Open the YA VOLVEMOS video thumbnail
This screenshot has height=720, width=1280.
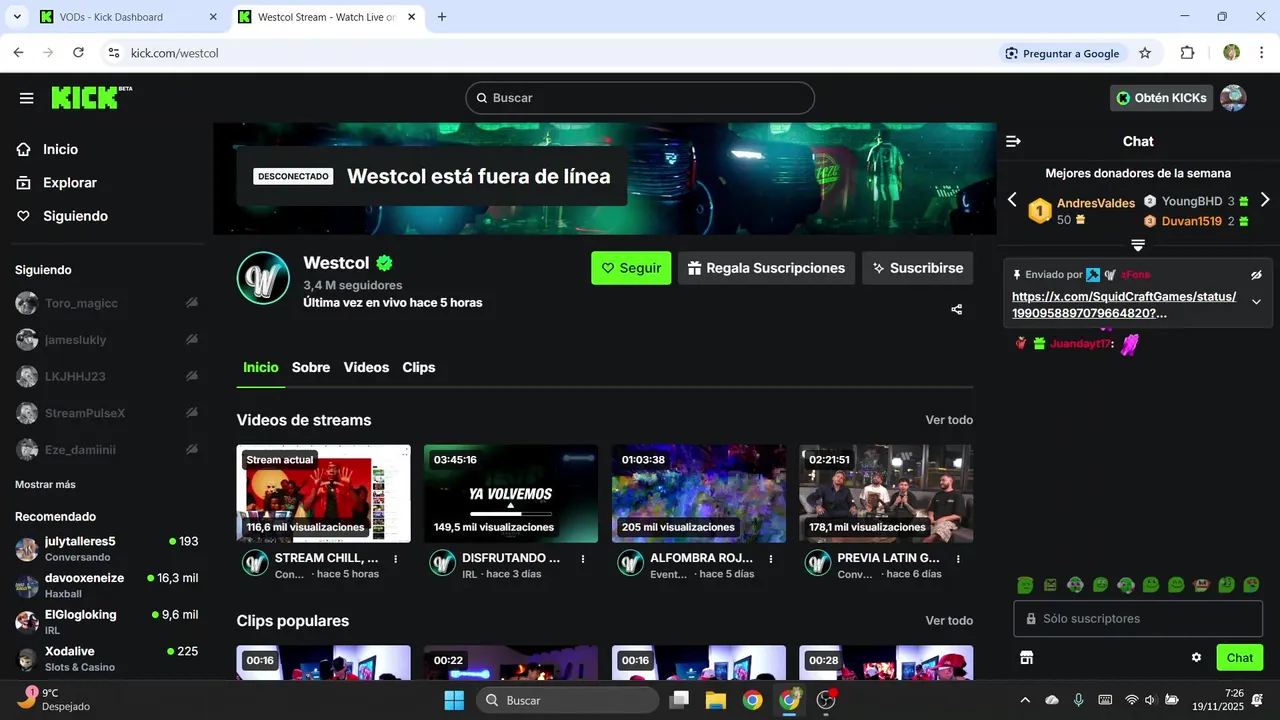(511, 494)
